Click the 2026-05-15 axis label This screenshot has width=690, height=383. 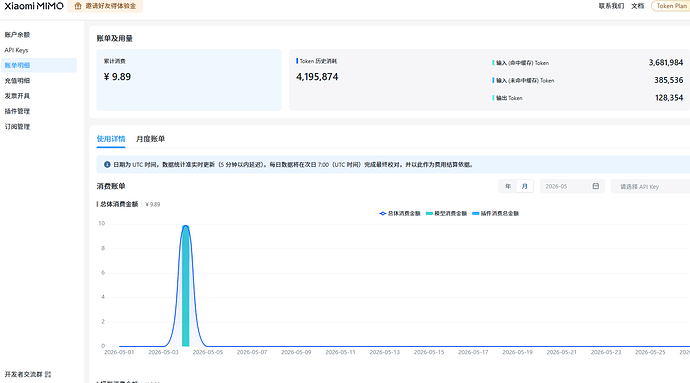[429, 352]
